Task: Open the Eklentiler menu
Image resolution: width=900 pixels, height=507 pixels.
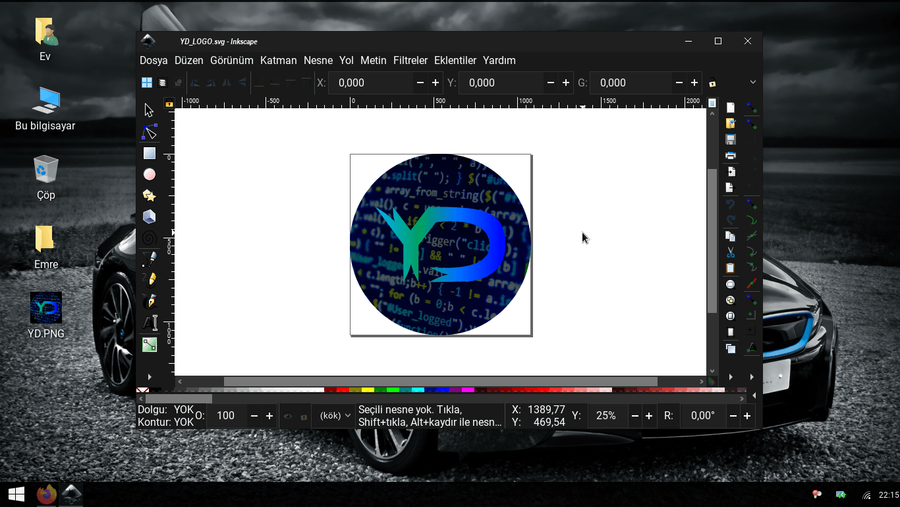Action: pos(455,60)
